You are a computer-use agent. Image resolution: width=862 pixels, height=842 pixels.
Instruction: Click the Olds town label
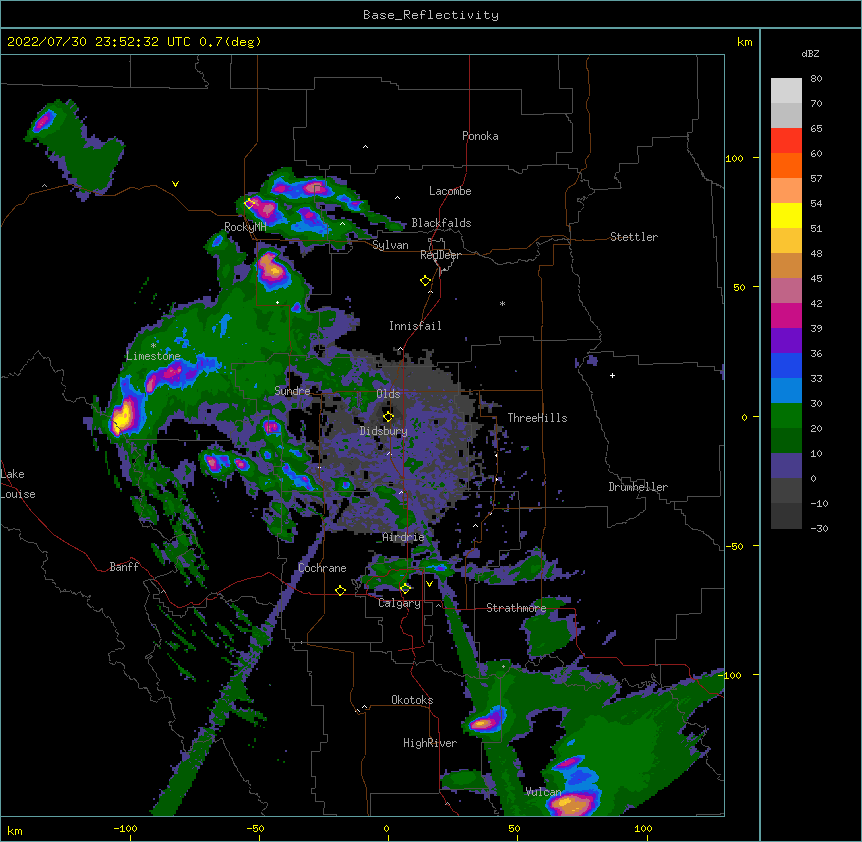388,394
